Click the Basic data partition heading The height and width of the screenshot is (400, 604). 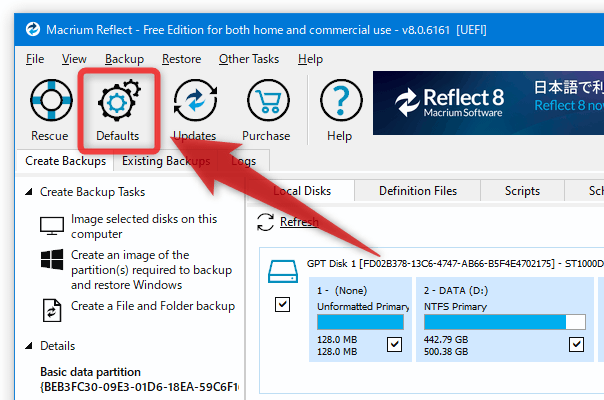(91, 372)
